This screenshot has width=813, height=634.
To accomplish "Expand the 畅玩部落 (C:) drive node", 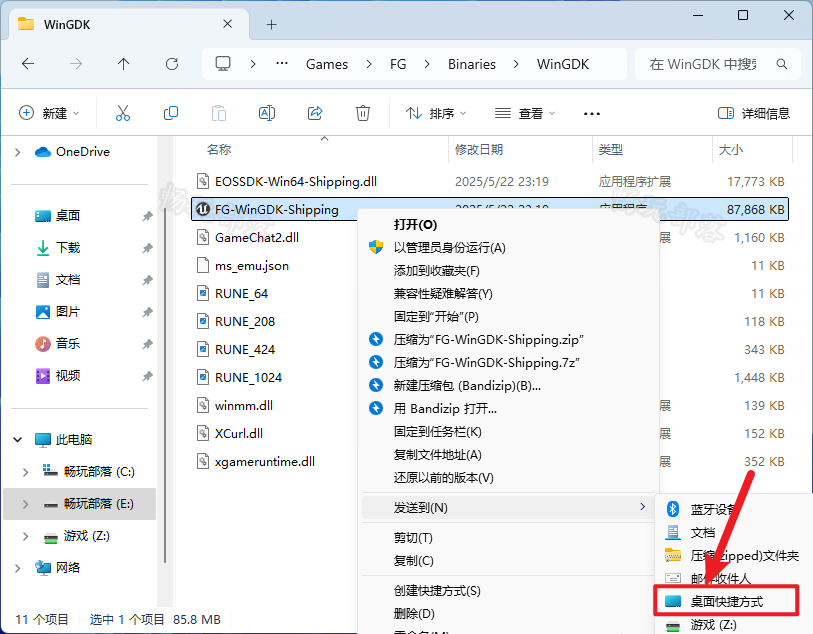I will click(x=25, y=472).
